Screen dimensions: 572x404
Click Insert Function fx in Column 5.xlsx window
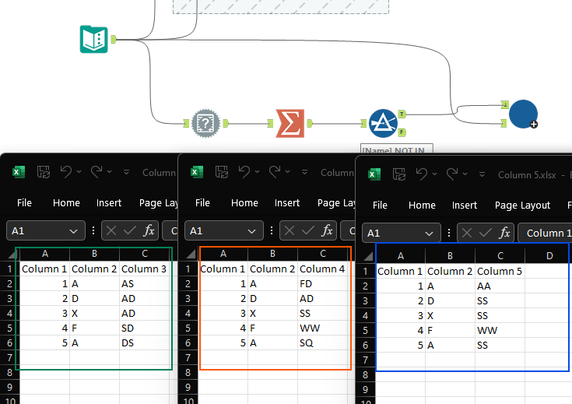coord(505,233)
